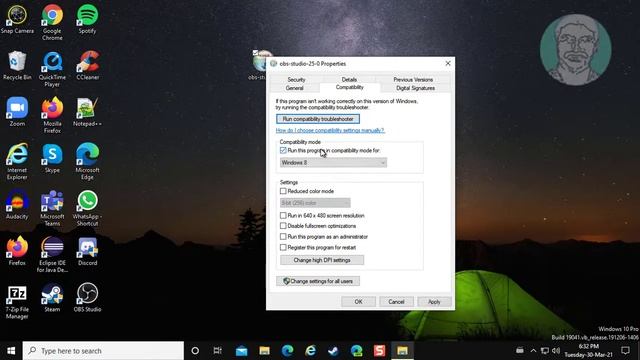This screenshot has height=360, width=640.
Task: Switch to the Digital Signatures tab
Action: [x=415, y=88]
